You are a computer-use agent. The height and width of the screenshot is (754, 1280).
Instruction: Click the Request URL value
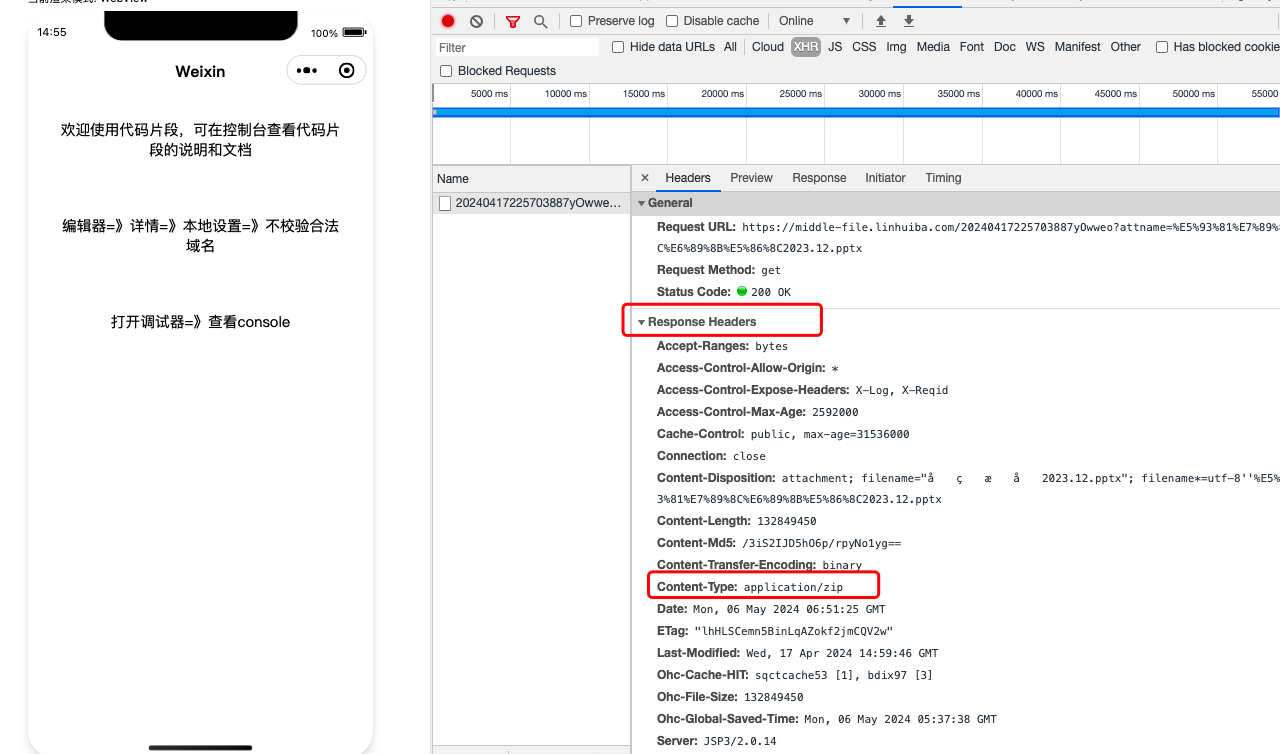pyautogui.click(x=1010, y=237)
